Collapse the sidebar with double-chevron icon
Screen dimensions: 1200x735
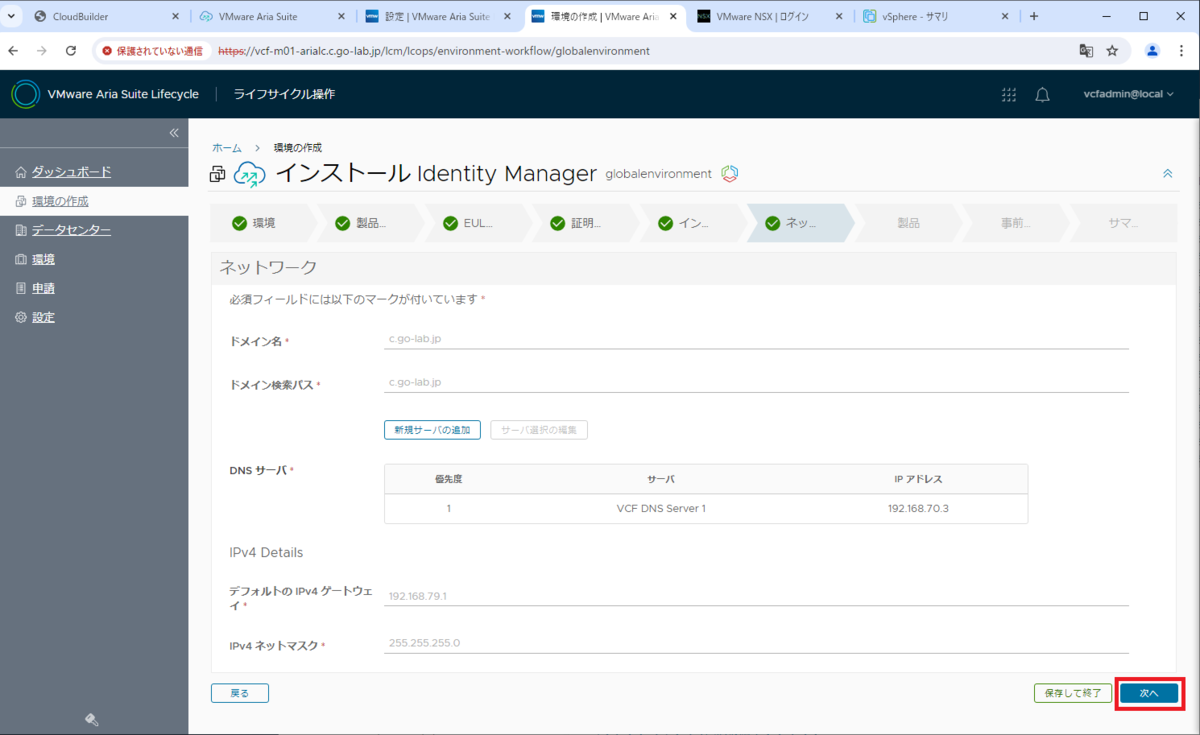[173, 133]
